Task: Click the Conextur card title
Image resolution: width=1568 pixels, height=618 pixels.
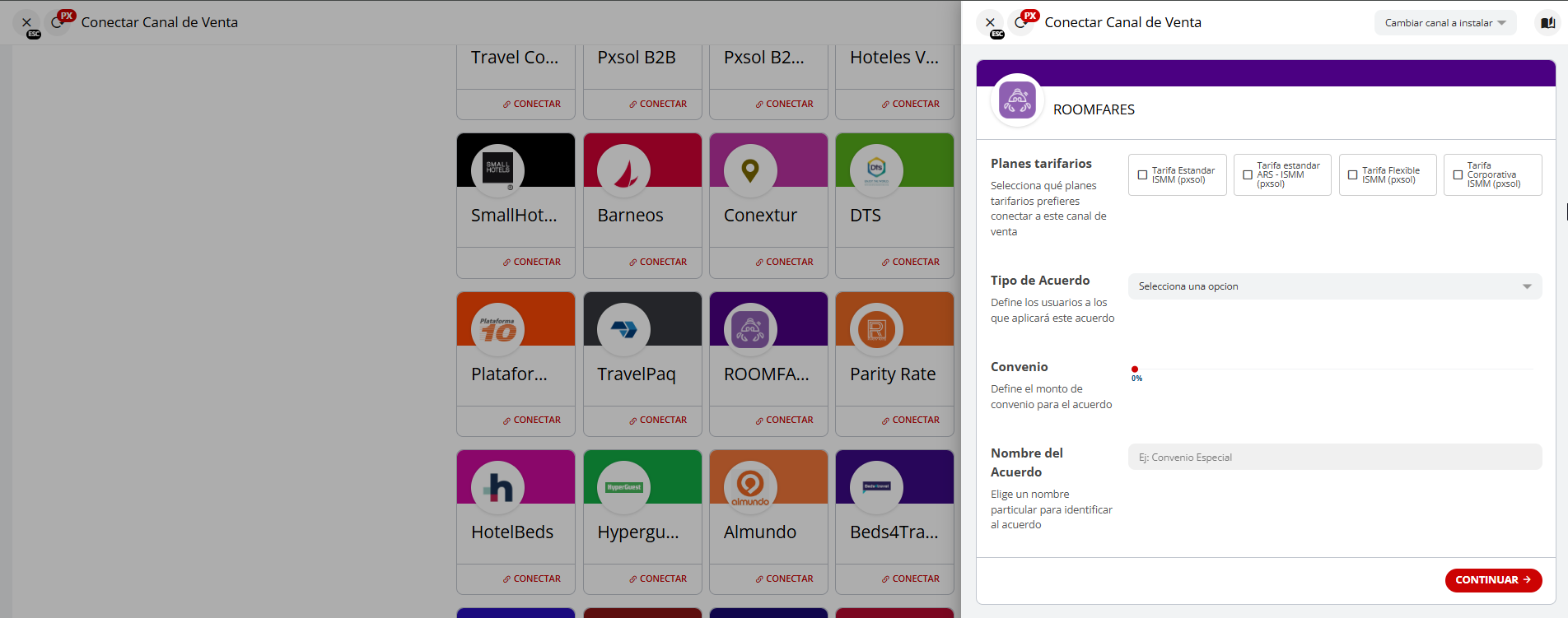Action: coord(760,216)
